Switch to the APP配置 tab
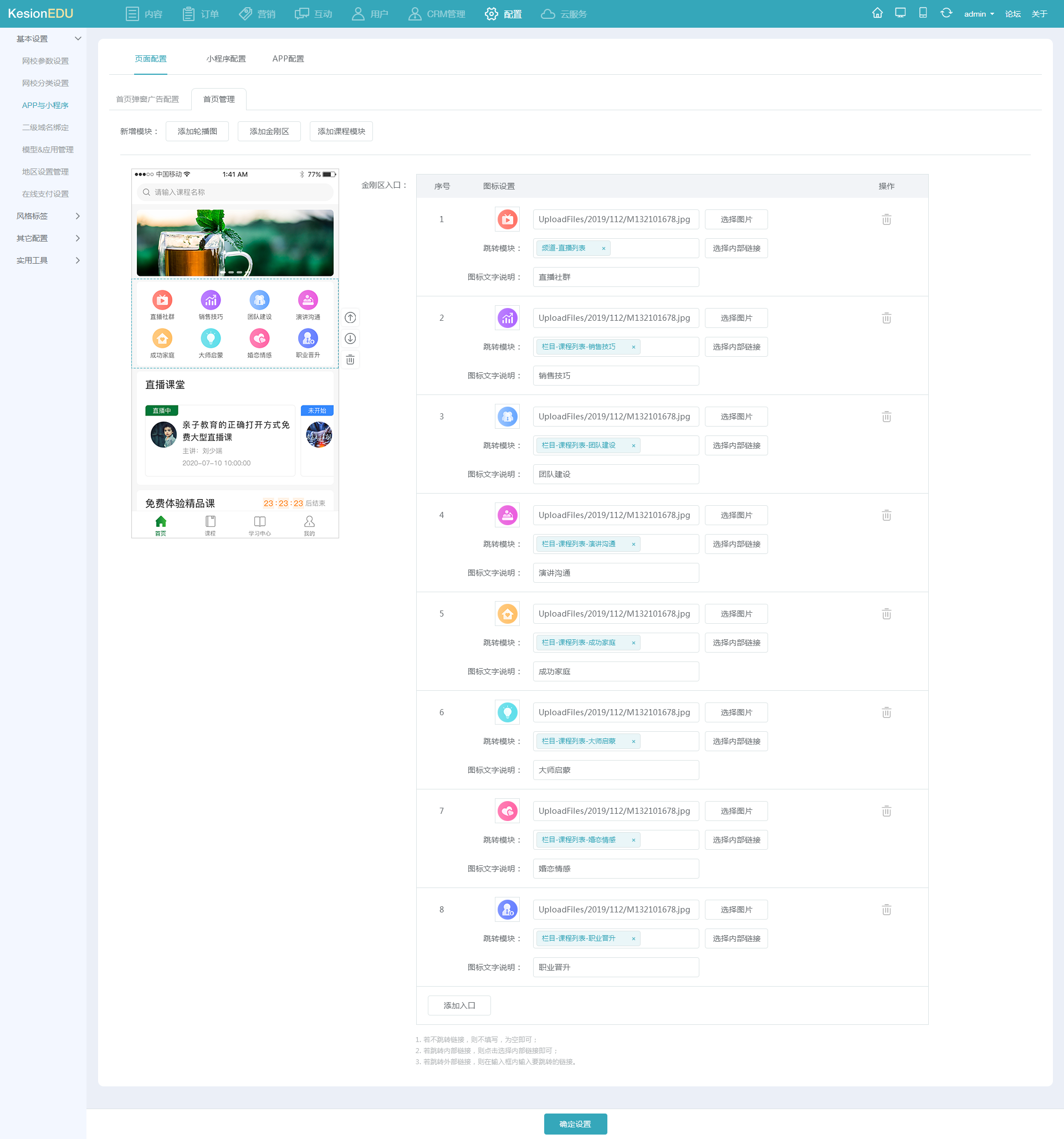This screenshot has height=1139, width=1064. tap(288, 58)
